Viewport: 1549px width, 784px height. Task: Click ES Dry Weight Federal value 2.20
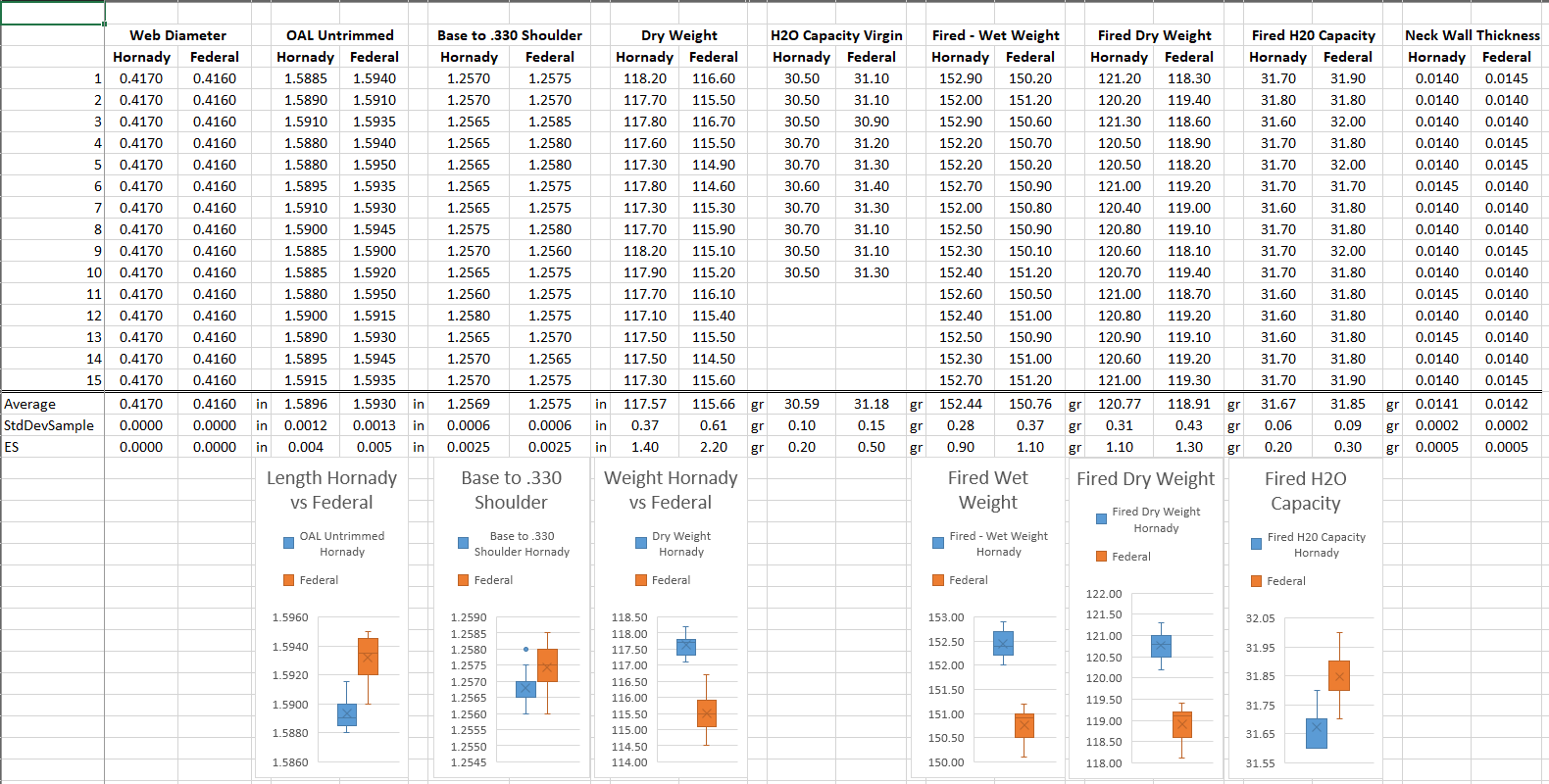[x=714, y=447]
